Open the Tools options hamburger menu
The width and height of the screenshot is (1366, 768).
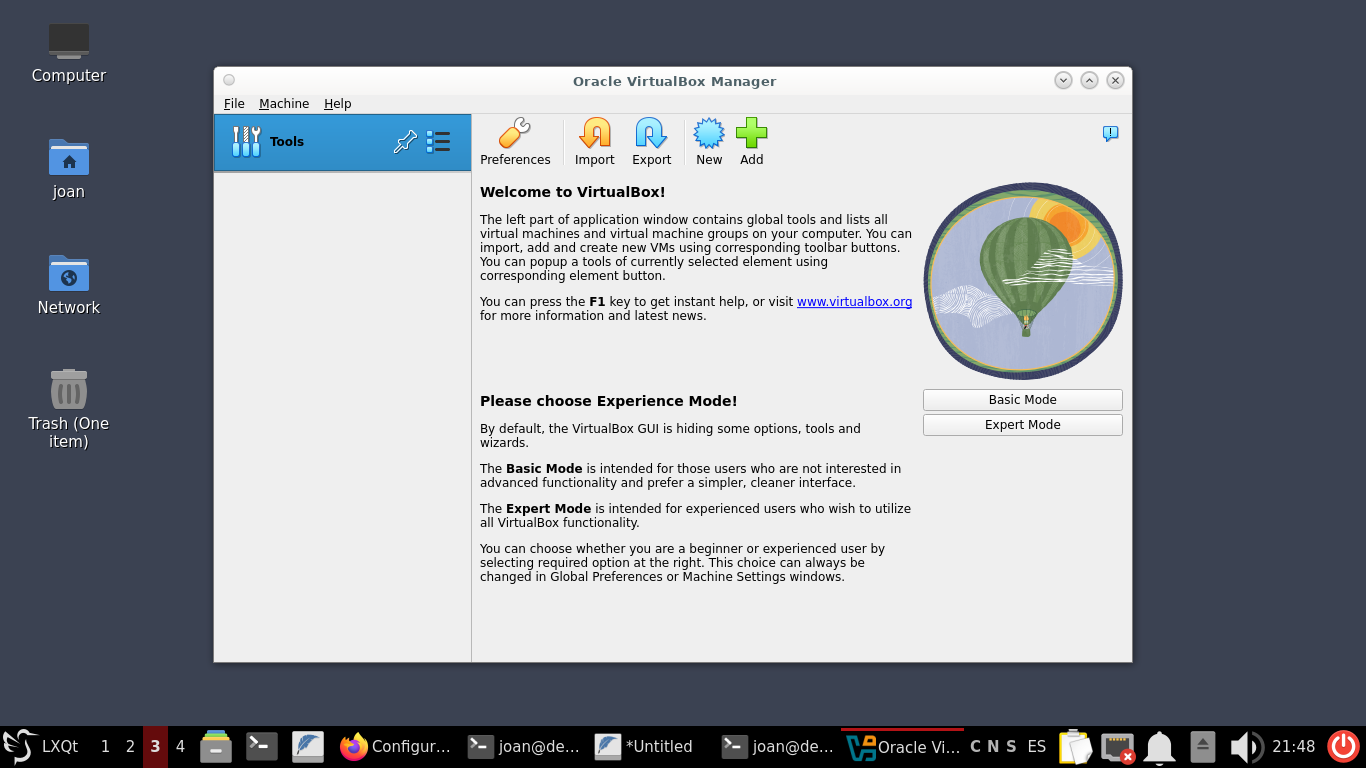tap(438, 141)
